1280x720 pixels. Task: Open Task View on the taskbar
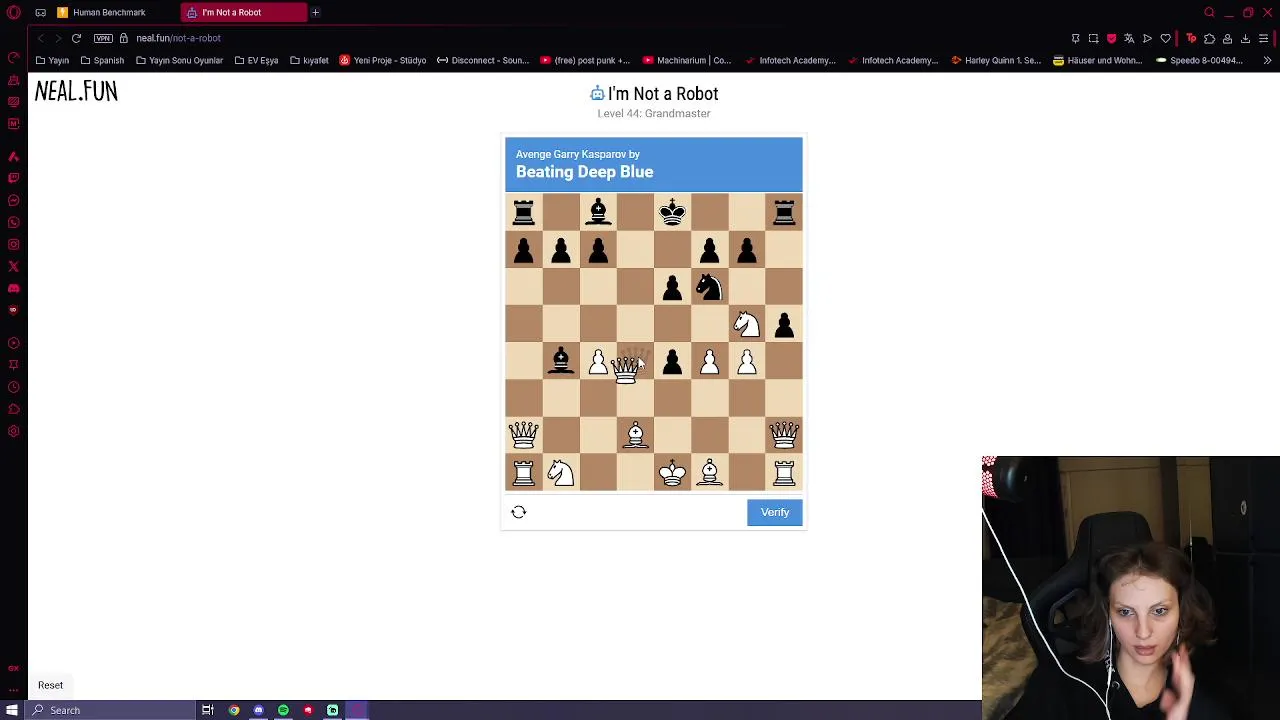point(208,710)
